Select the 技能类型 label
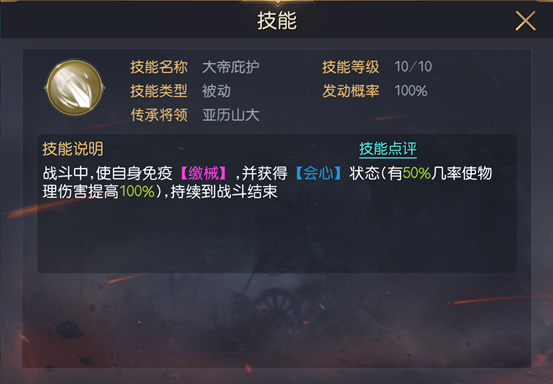Screen dimensions: 553x384 (159, 91)
